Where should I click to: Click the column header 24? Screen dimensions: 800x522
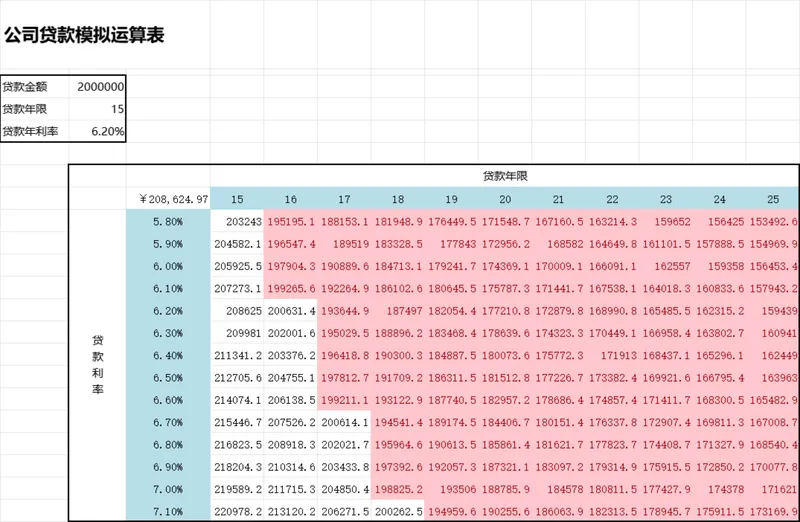[719, 199]
